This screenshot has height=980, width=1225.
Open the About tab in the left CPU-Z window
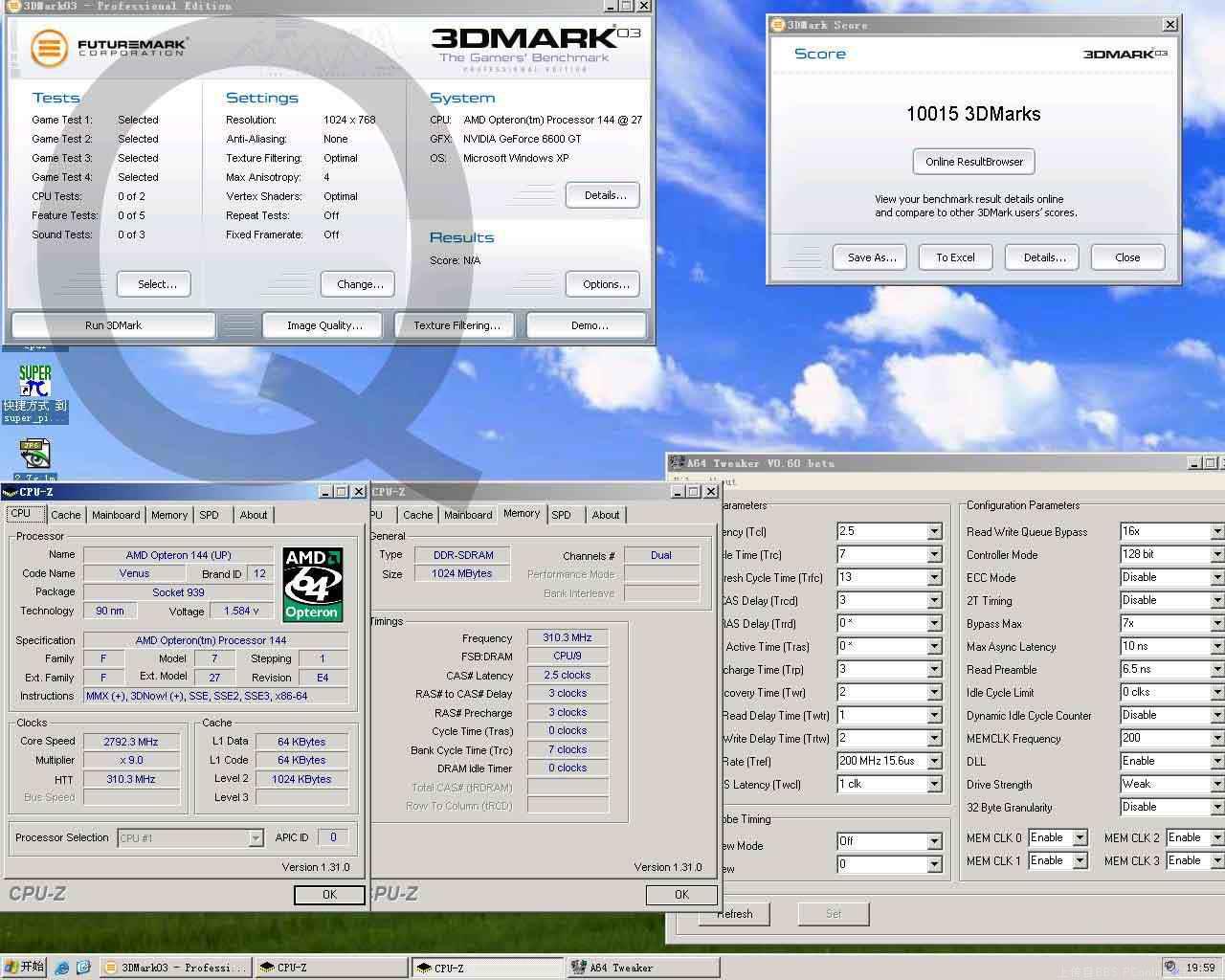[254, 515]
